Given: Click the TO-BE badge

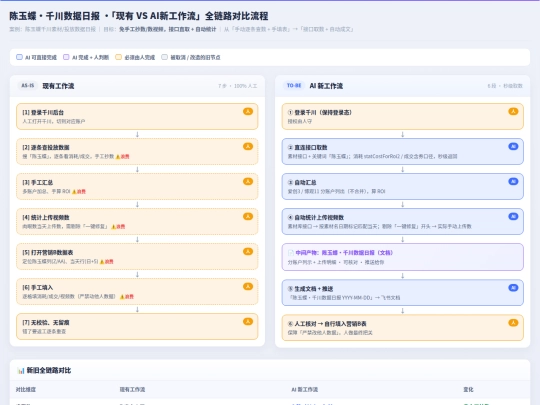Looking at the screenshot, I should click(x=294, y=85).
